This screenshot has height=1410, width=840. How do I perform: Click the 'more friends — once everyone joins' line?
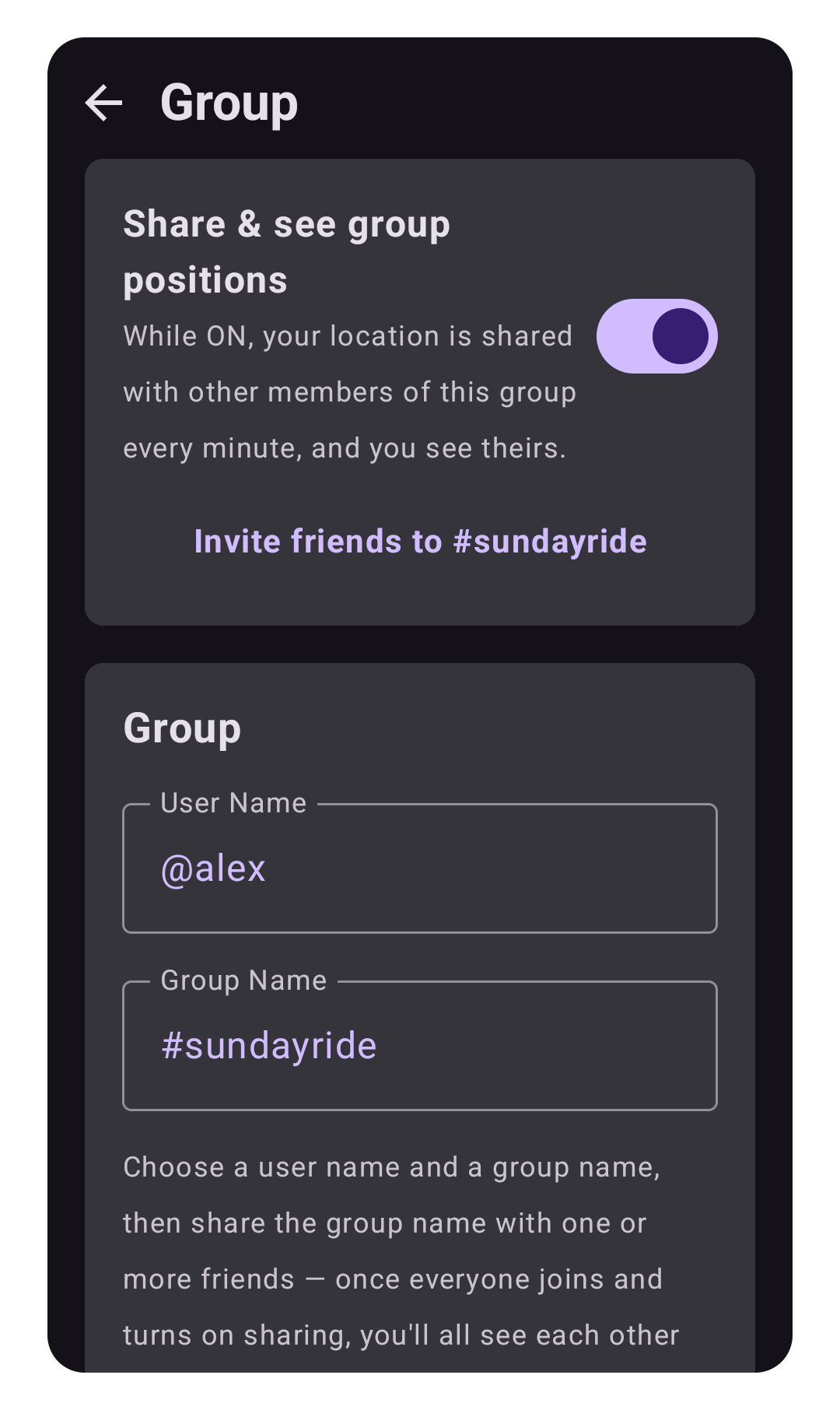tap(393, 1279)
